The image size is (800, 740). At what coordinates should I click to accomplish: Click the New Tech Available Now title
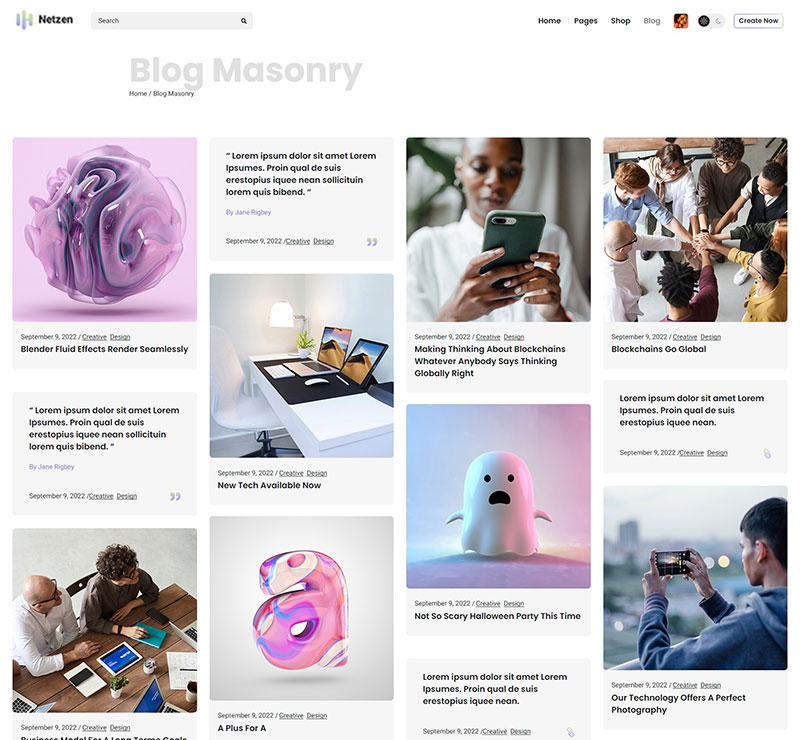click(269, 485)
